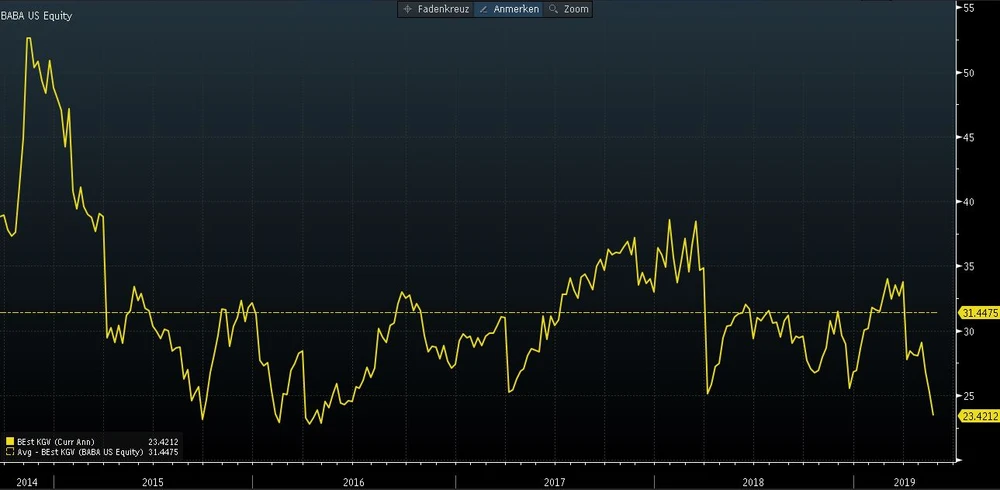Click the 55 tick on the price axis
Screen dimensions: 1000x490
pos(968,8)
